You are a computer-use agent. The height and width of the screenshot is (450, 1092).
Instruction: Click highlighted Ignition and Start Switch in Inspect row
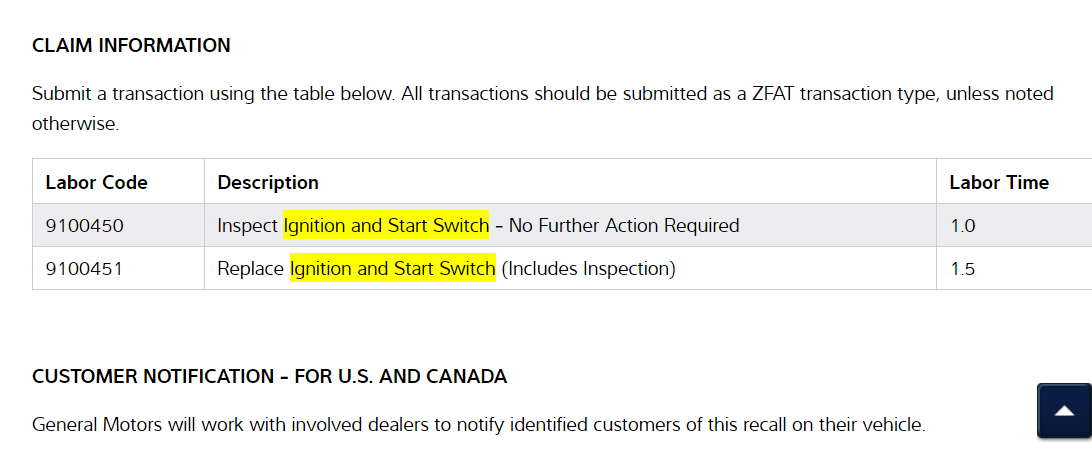point(386,226)
